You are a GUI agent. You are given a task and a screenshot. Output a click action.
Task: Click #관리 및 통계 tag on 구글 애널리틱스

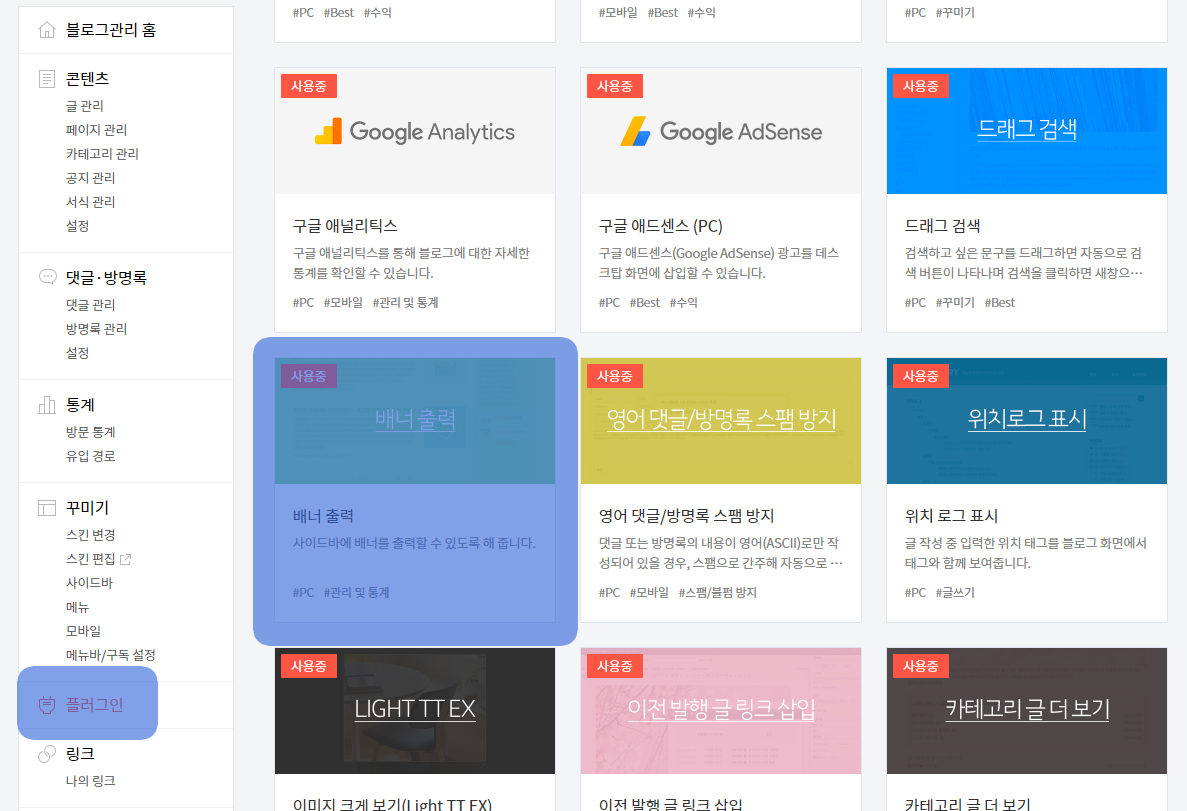(x=406, y=302)
